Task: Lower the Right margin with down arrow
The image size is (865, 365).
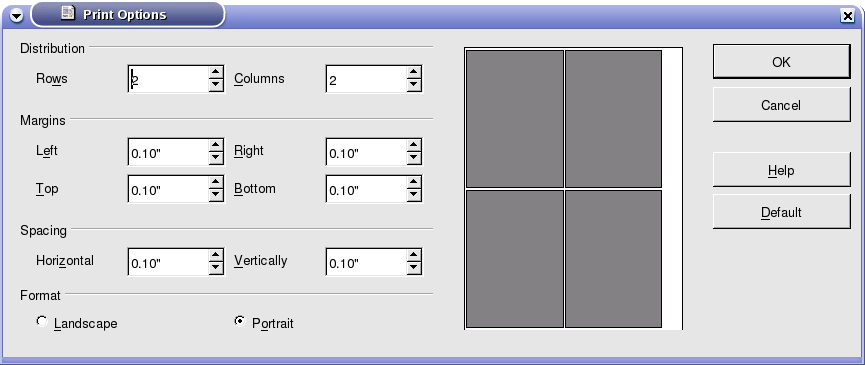Action: pos(414,158)
